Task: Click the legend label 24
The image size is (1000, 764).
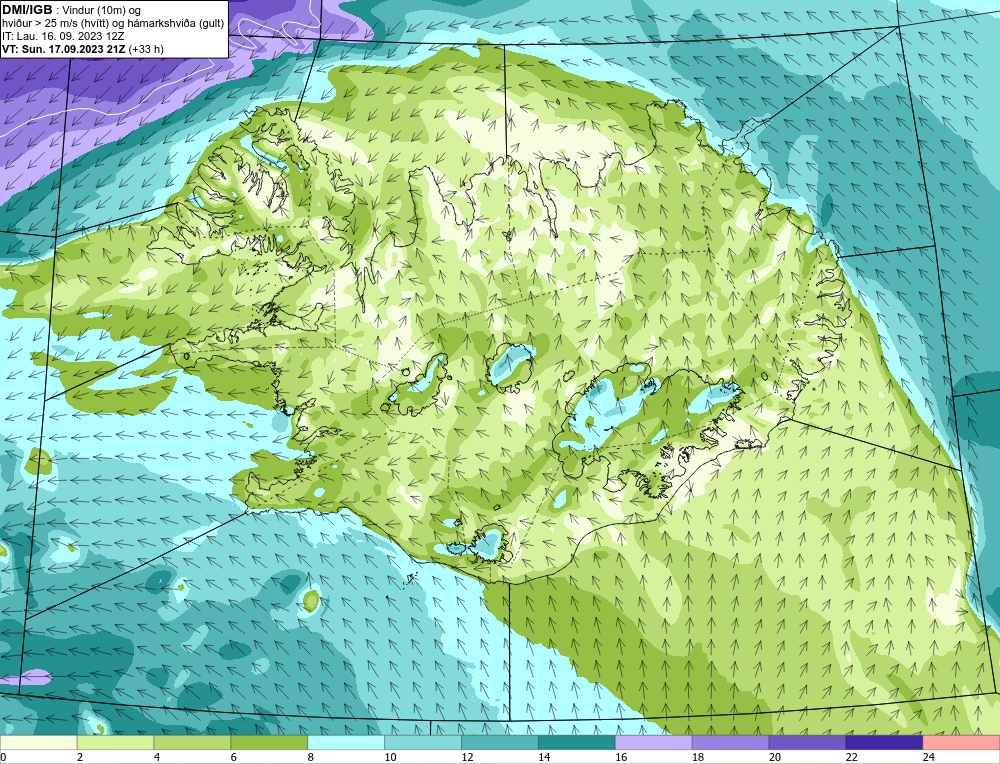Action: pyautogui.click(x=929, y=757)
